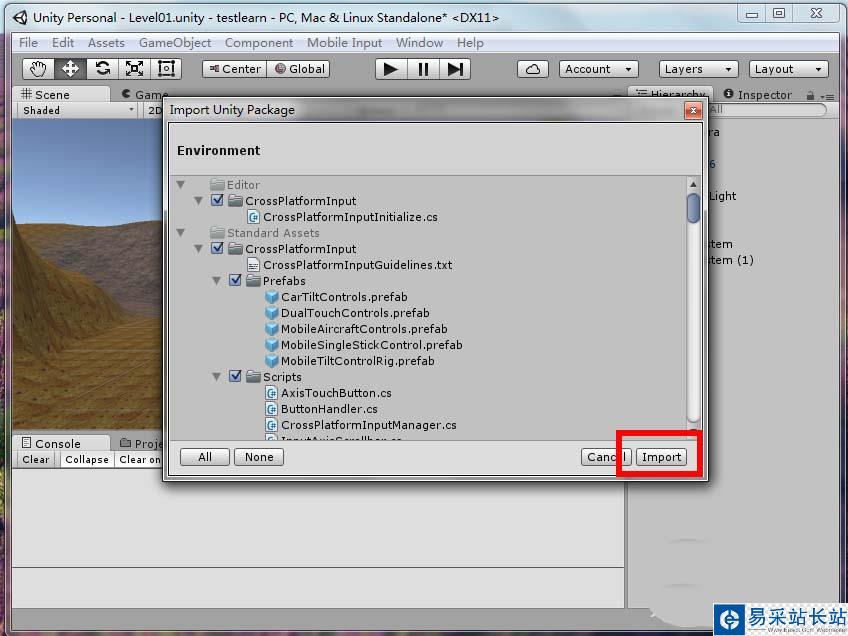Screen dimensions: 848x636
Task: Open the File menu
Action: pos(28,43)
